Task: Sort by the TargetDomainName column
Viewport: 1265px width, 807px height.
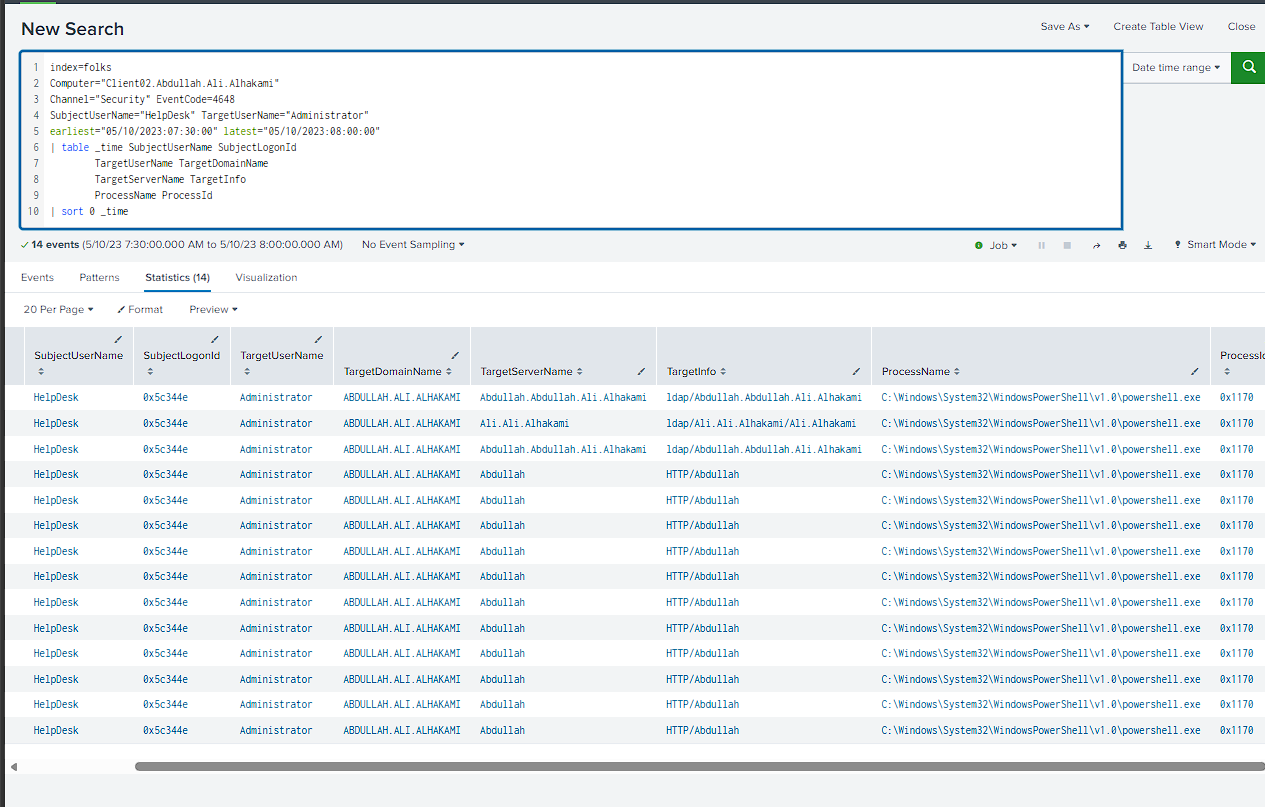Action: [397, 371]
